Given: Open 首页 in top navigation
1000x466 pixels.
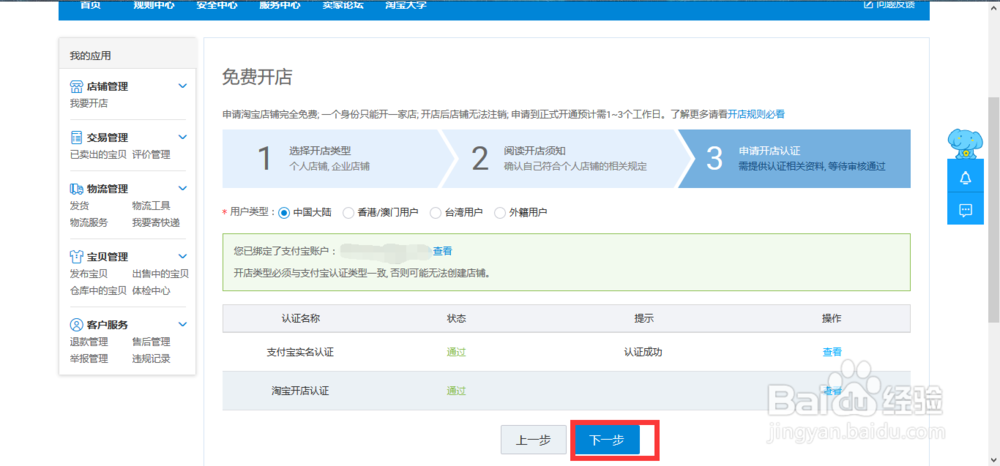Looking at the screenshot, I should [90, 5].
